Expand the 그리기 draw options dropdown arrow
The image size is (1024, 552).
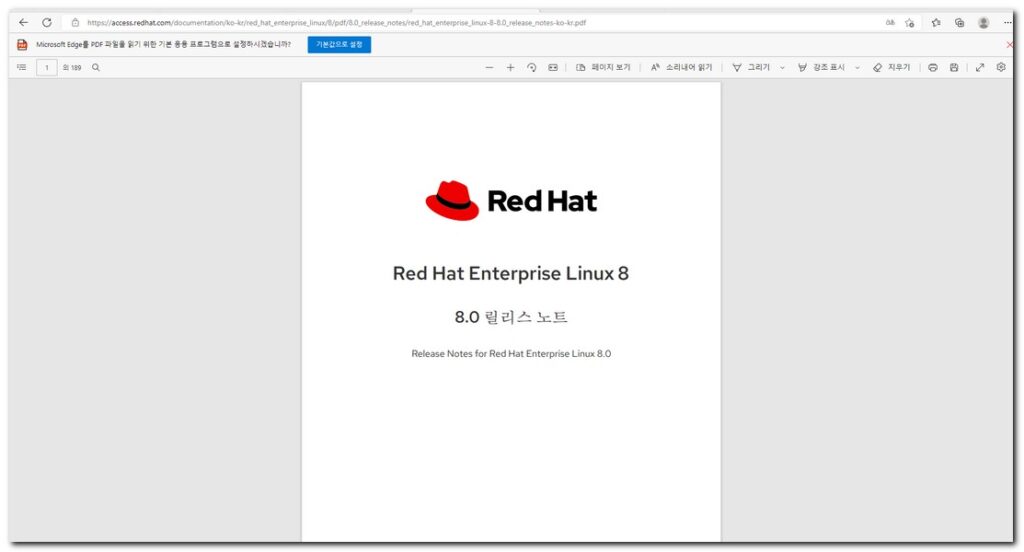coord(782,67)
